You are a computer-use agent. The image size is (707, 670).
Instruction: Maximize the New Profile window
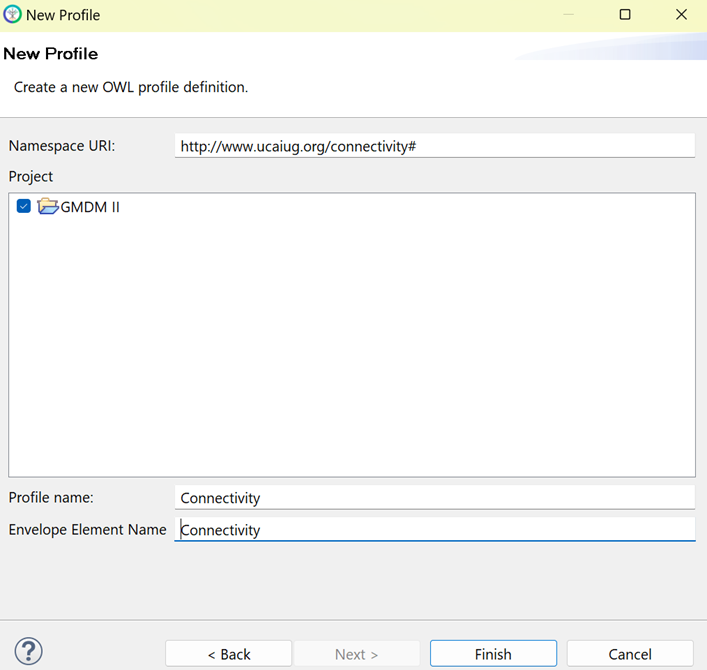click(625, 15)
